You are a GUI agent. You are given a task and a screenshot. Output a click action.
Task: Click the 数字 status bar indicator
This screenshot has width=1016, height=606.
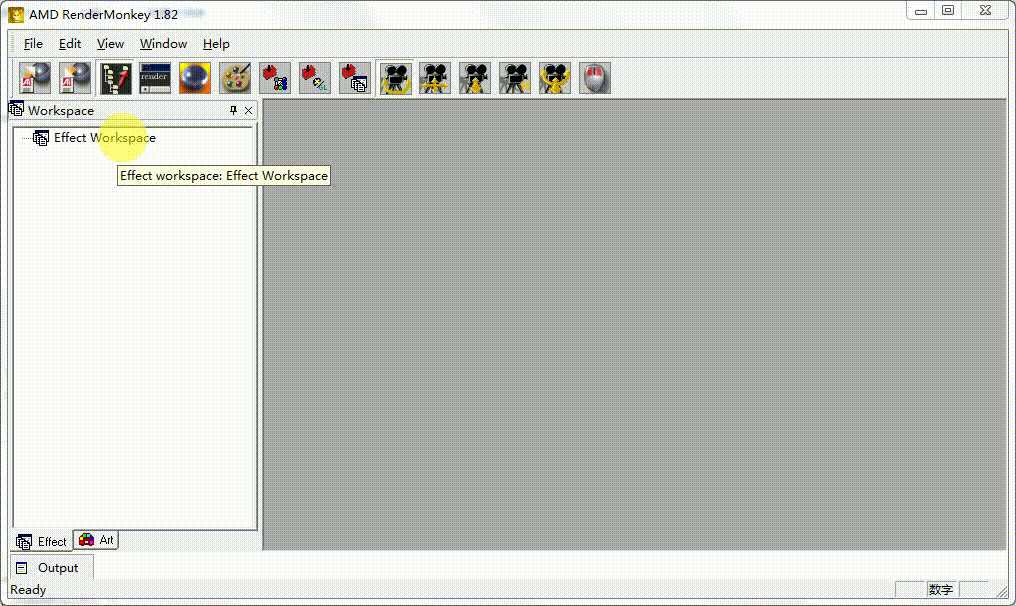click(x=941, y=590)
